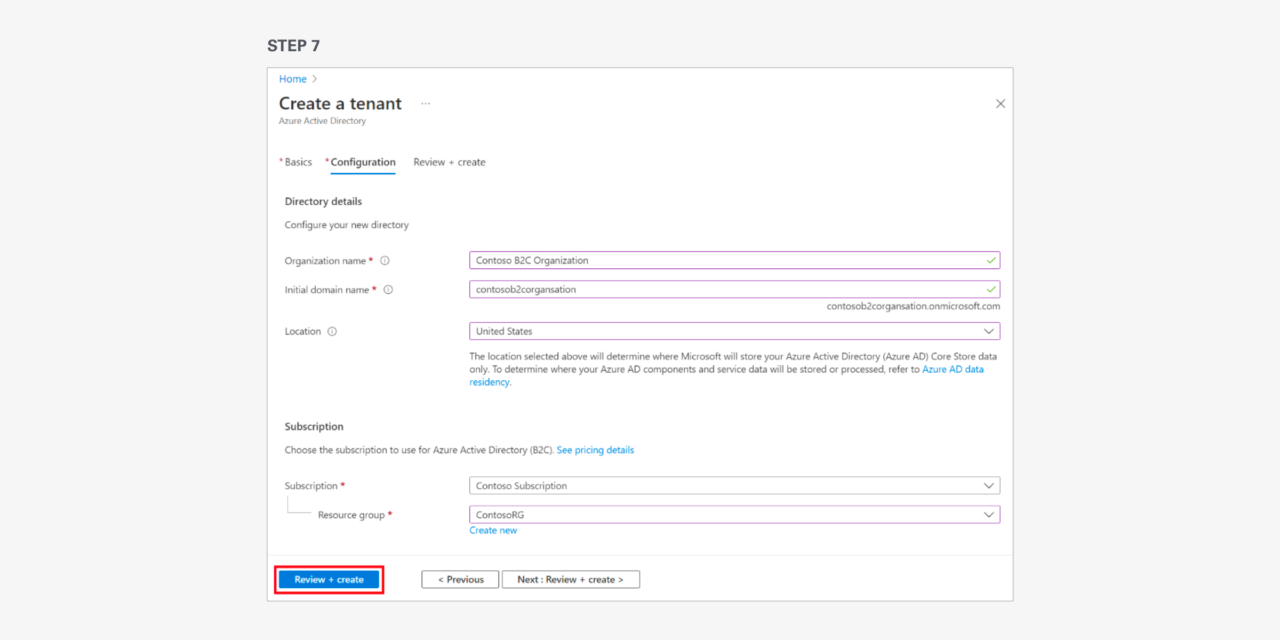
Task: Click the Azure Active Directory subtitle
Action: click(322, 121)
